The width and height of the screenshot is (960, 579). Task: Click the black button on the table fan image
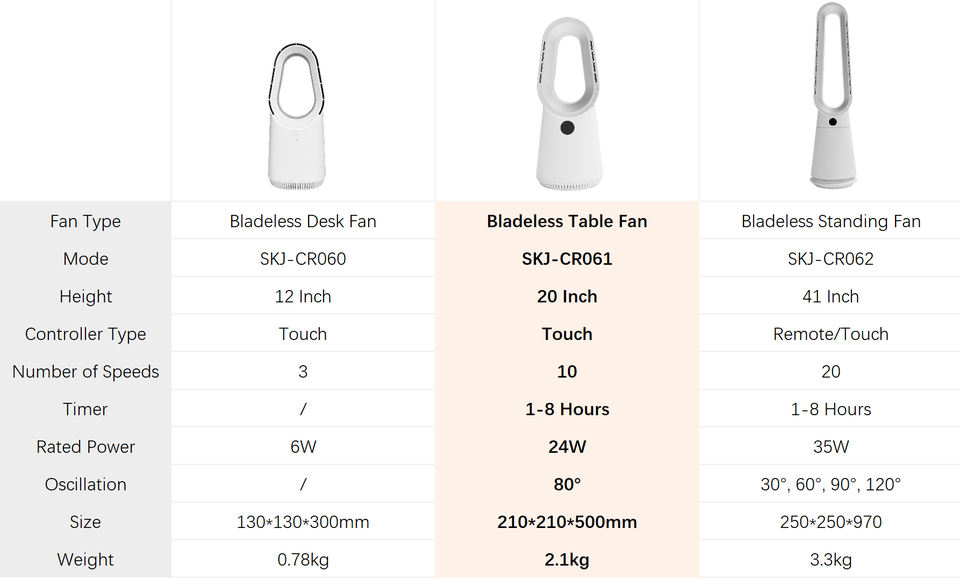point(568,128)
